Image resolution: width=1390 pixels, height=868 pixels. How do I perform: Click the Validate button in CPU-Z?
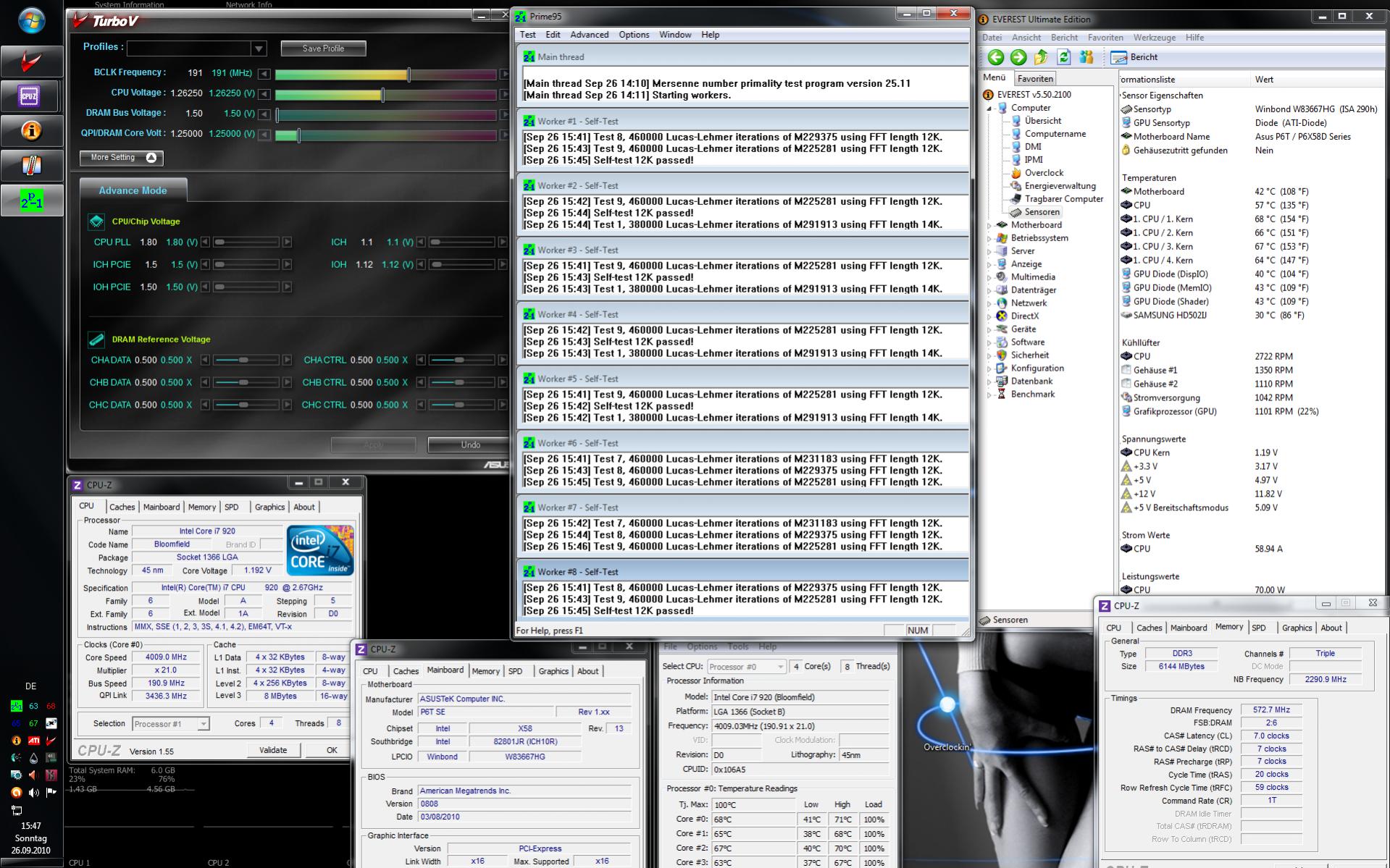tap(273, 750)
